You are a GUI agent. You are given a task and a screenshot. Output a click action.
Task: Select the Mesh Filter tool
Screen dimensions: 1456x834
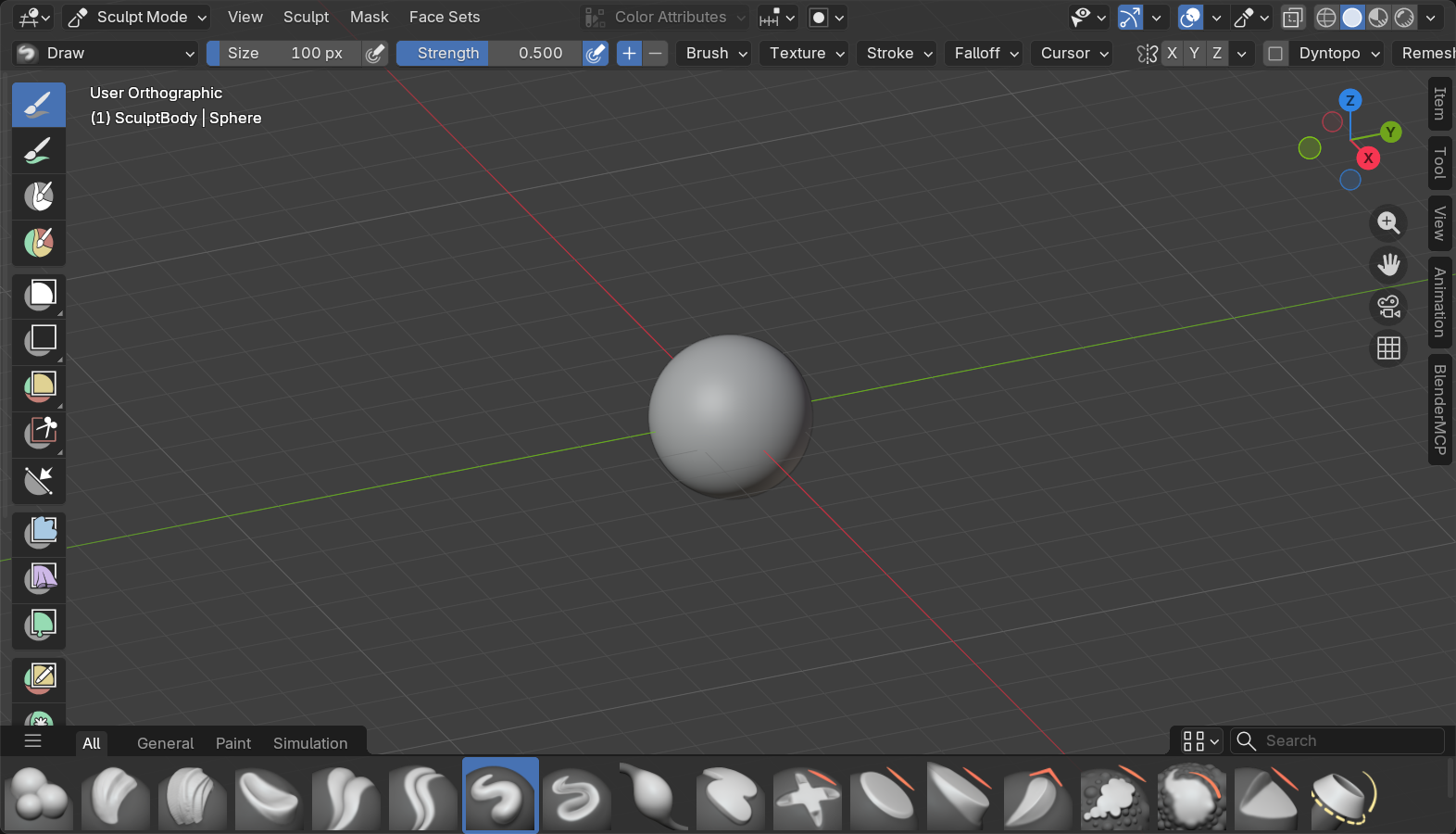(39, 533)
